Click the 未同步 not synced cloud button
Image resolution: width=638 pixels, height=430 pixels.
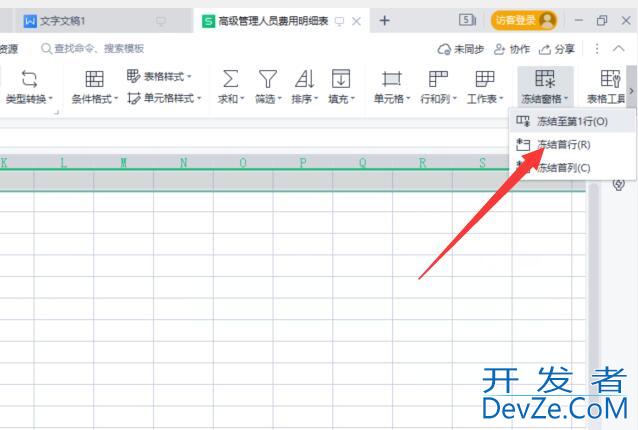tap(461, 49)
